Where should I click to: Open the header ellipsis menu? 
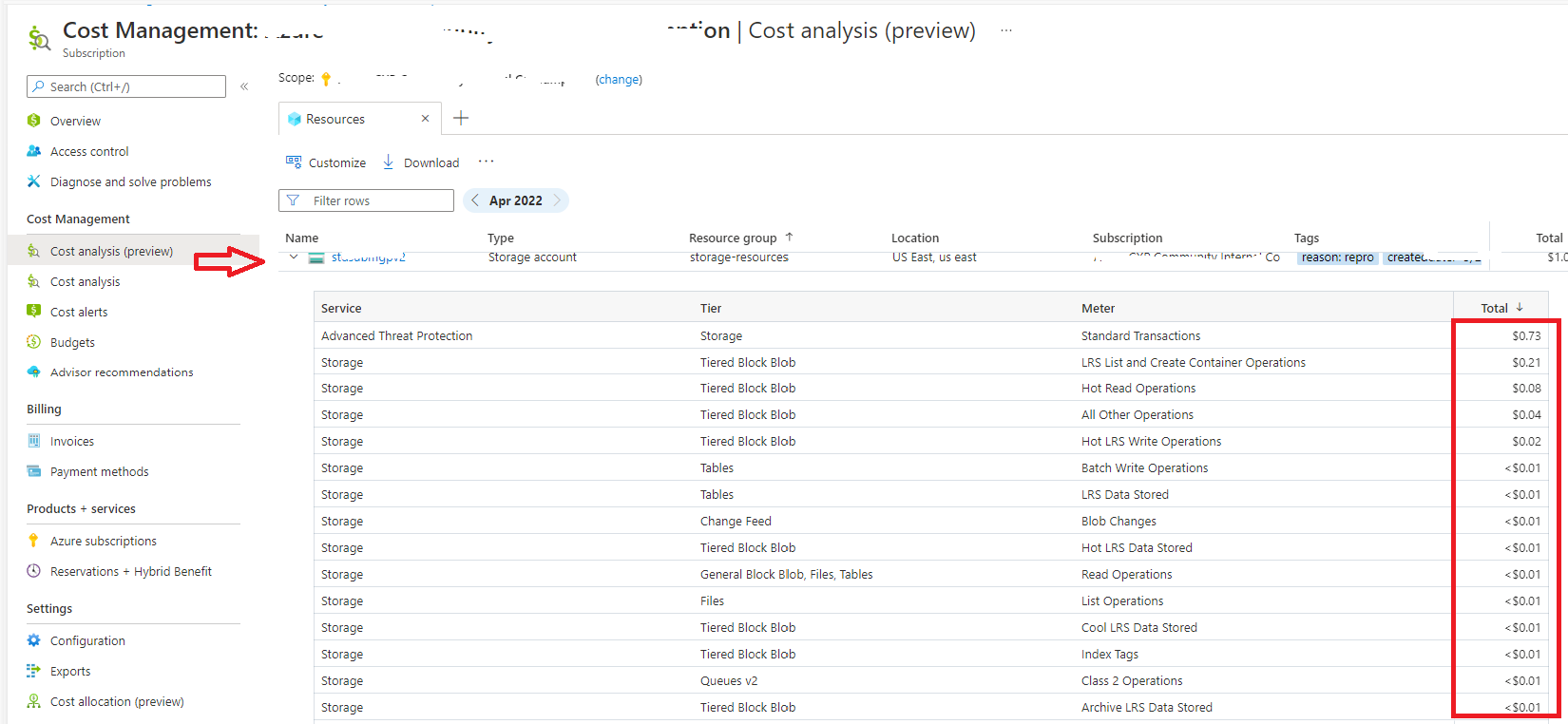pyautogui.click(x=1006, y=31)
